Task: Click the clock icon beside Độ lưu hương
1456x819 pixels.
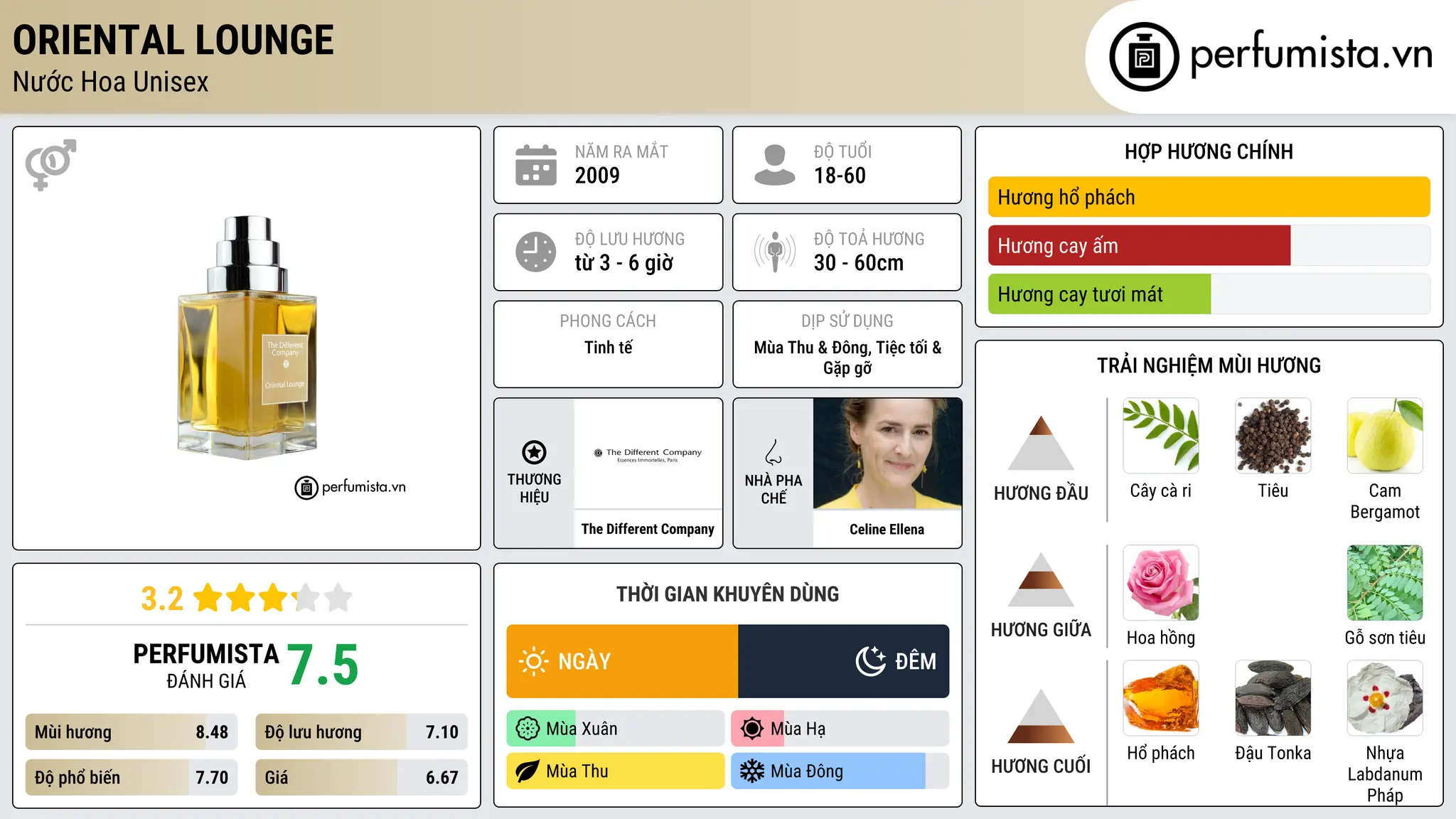Action: click(536, 252)
